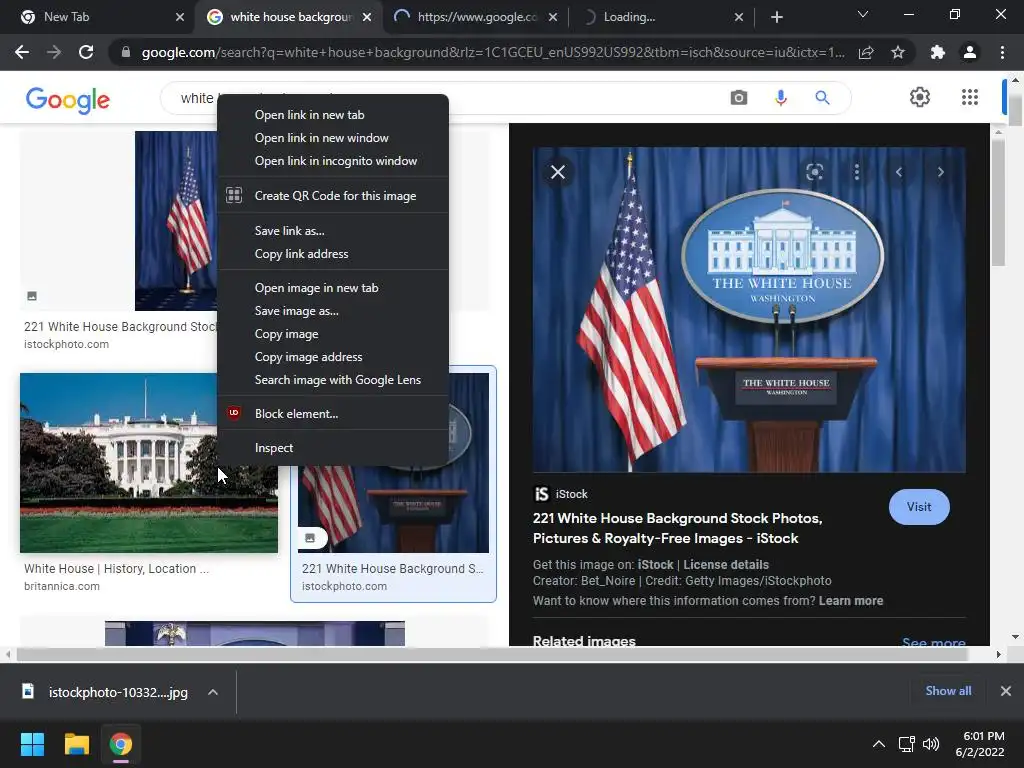Click the Google Lens icon on preview image
The width and height of the screenshot is (1024, 768).
814,172
